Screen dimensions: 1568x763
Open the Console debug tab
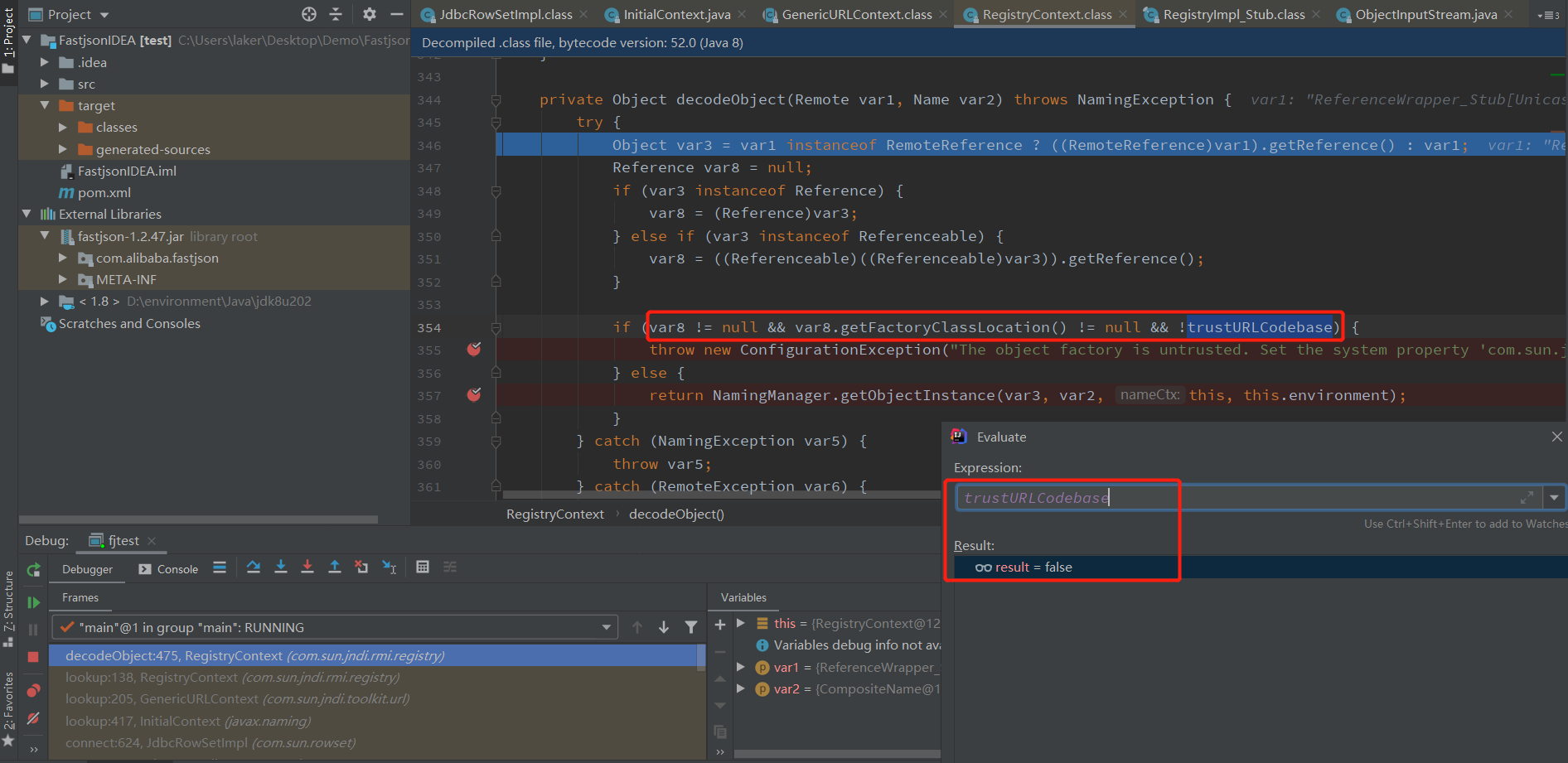(168, 569)
